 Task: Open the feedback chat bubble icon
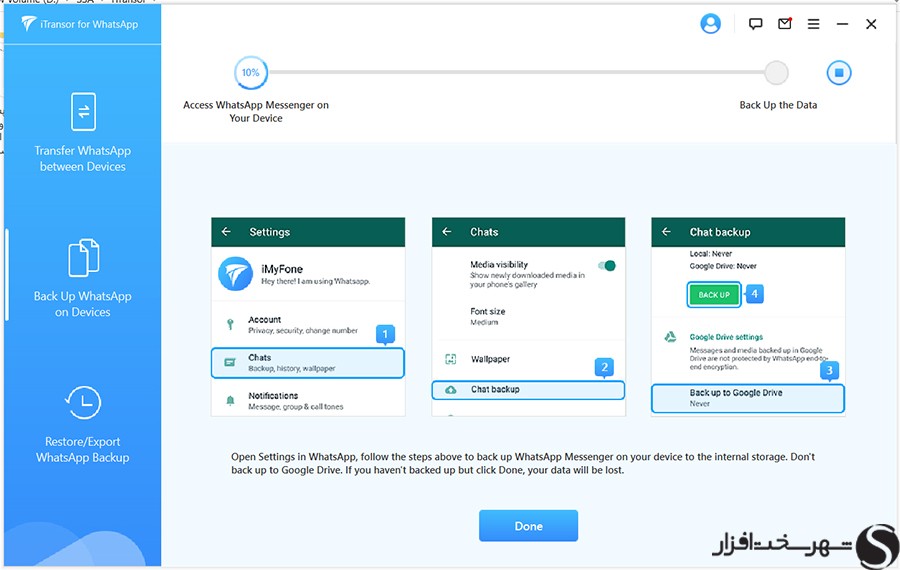[x=755, y=24]
